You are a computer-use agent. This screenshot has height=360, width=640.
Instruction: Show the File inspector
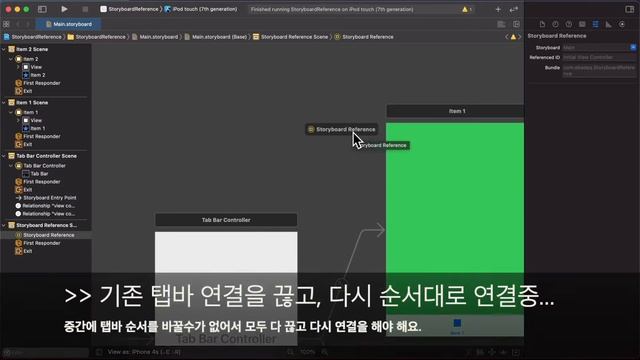[x=542, y=24]
